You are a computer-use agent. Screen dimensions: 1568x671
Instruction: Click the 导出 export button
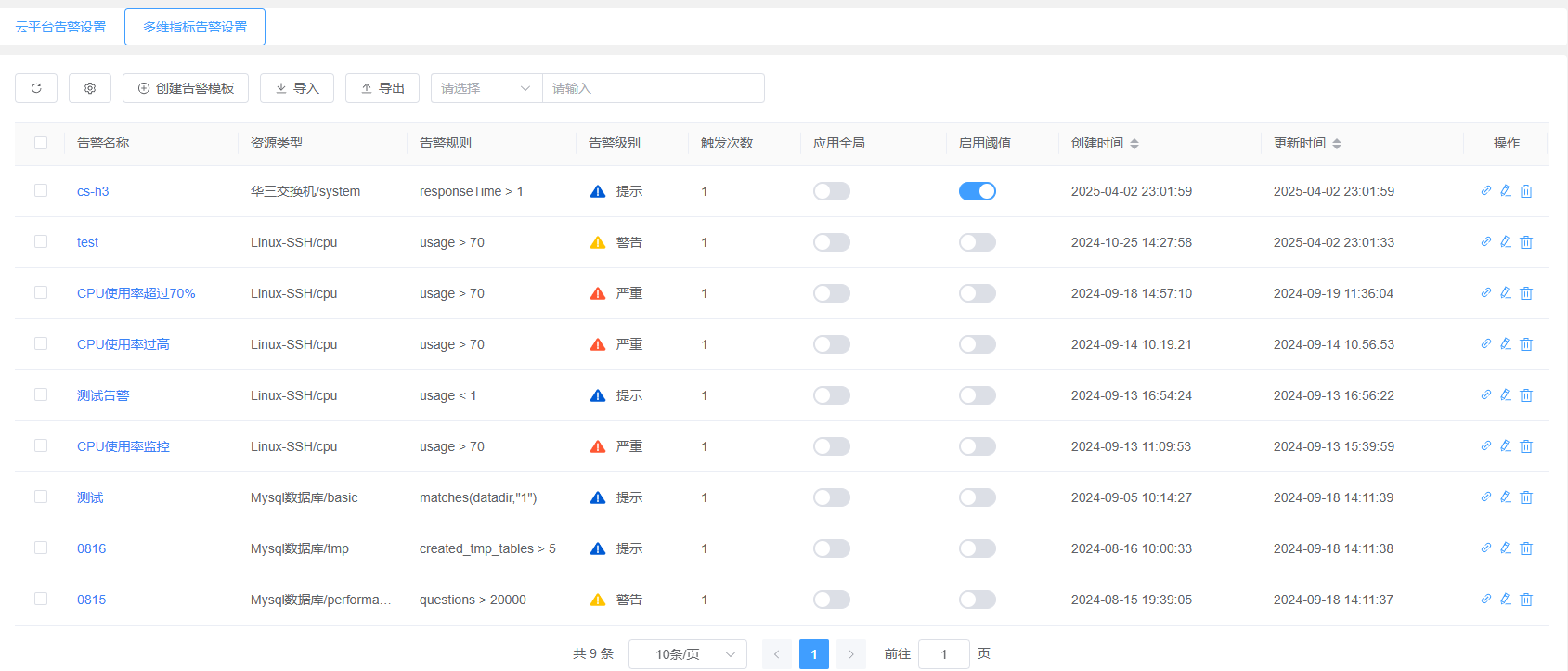pyautogui.click(x=382, y=88)
